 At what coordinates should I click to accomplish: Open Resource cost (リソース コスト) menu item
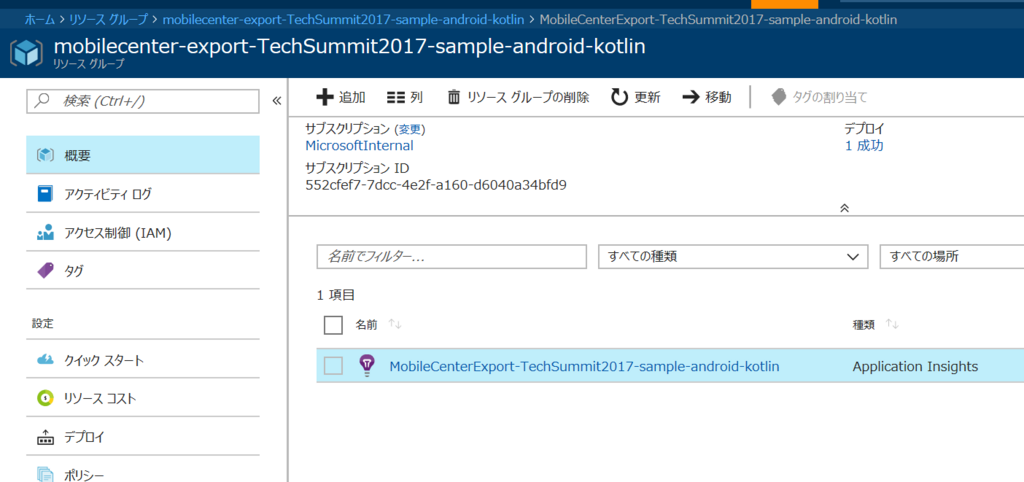142,398
